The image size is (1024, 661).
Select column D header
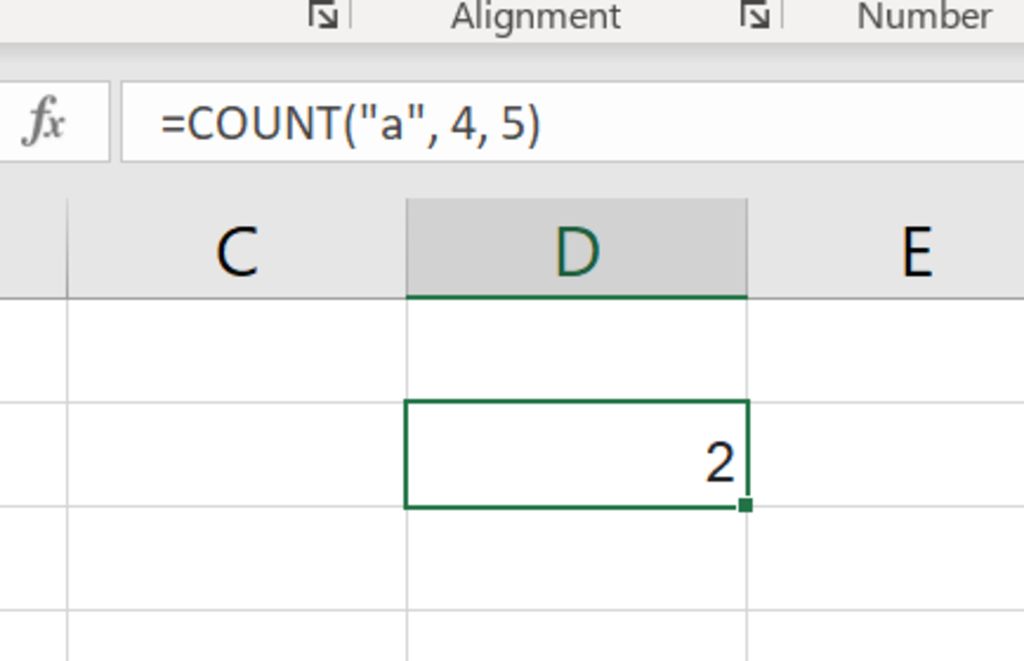click(577, 249)
